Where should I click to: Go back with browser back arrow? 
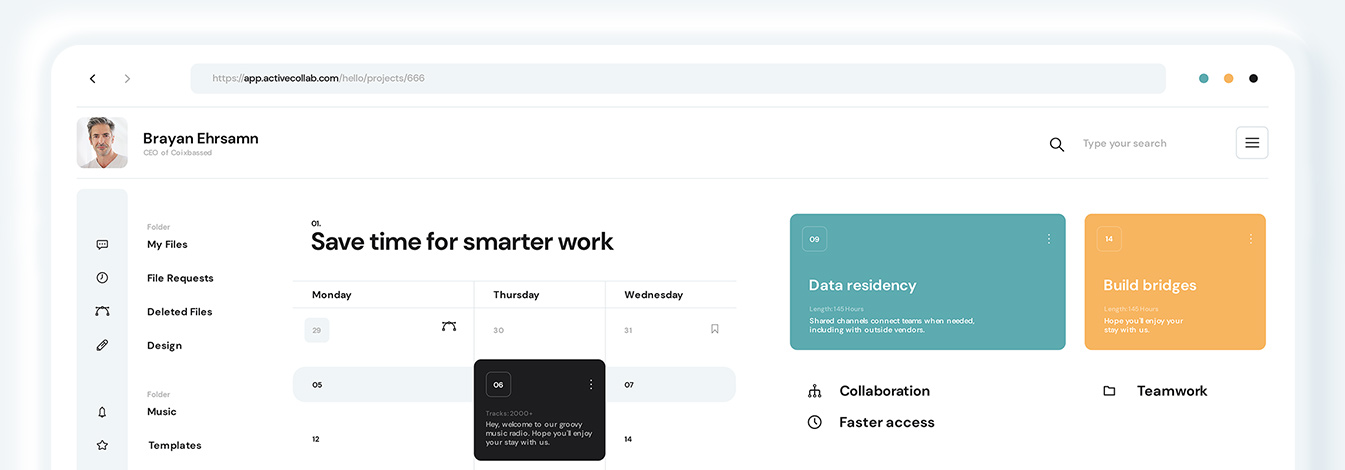tap(93, 79)
